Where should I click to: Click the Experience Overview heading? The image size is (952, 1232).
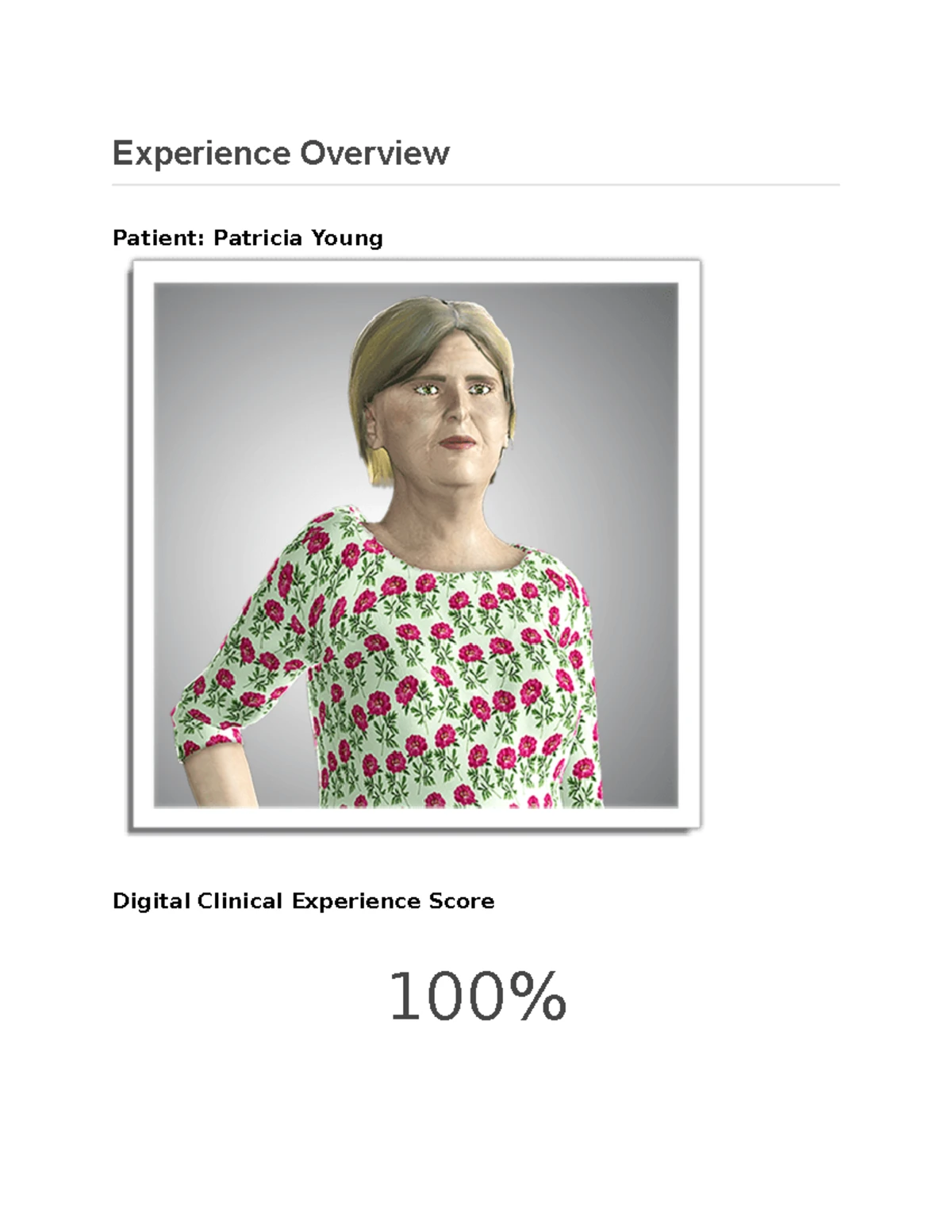tap(281, 153)
